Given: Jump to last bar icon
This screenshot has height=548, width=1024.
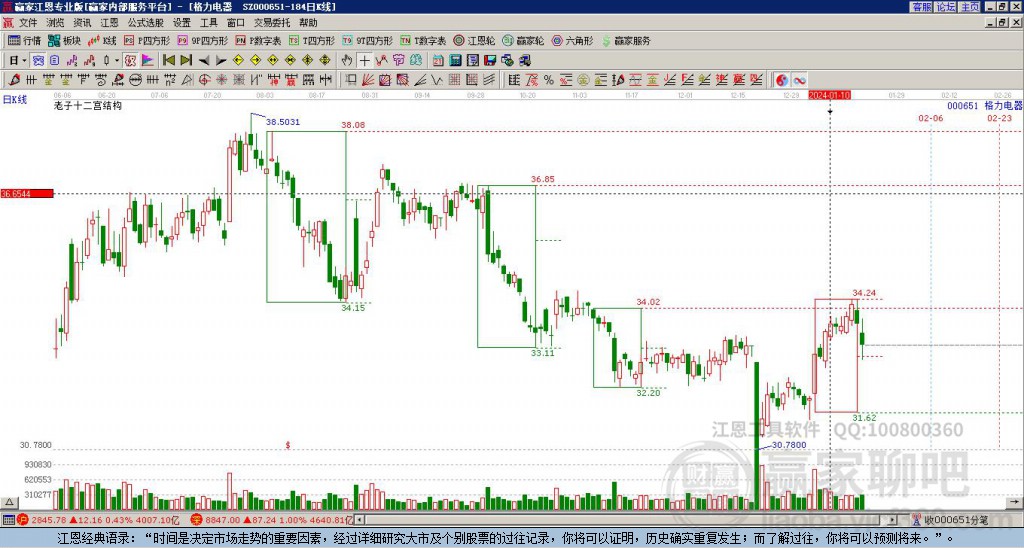Looking at the screenshot, I should coord(186,61).
